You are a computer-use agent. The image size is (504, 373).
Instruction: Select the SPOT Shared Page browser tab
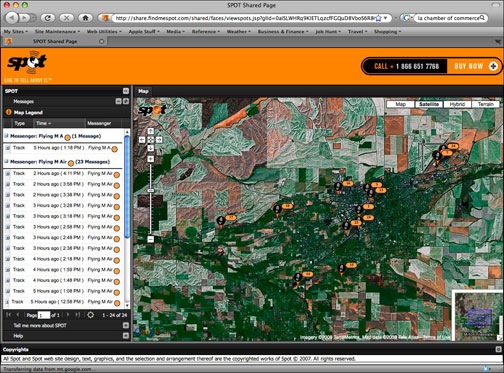(55, 41)
